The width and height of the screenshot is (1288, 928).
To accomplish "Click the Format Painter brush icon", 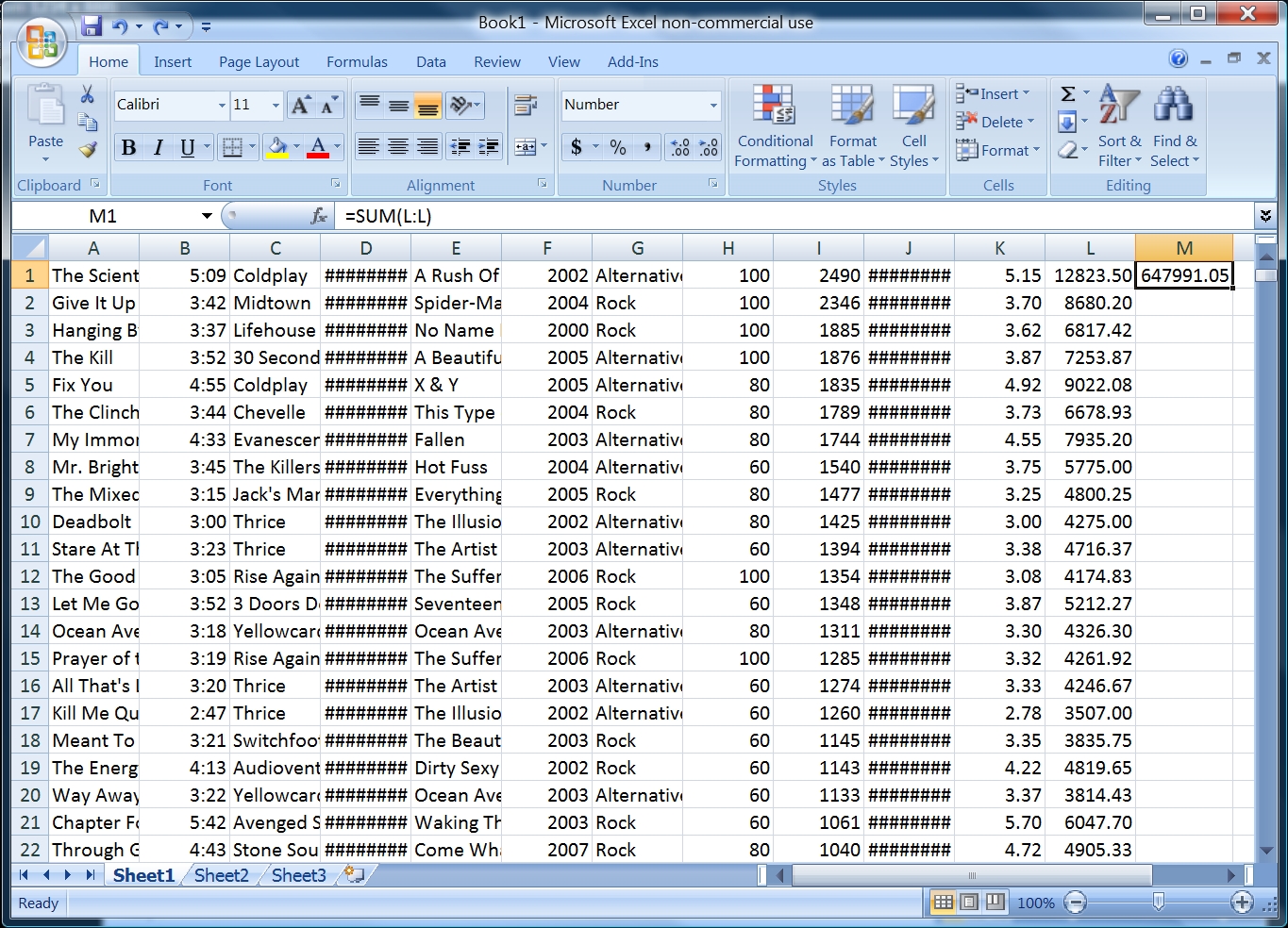I will click(x=88, y=149).
